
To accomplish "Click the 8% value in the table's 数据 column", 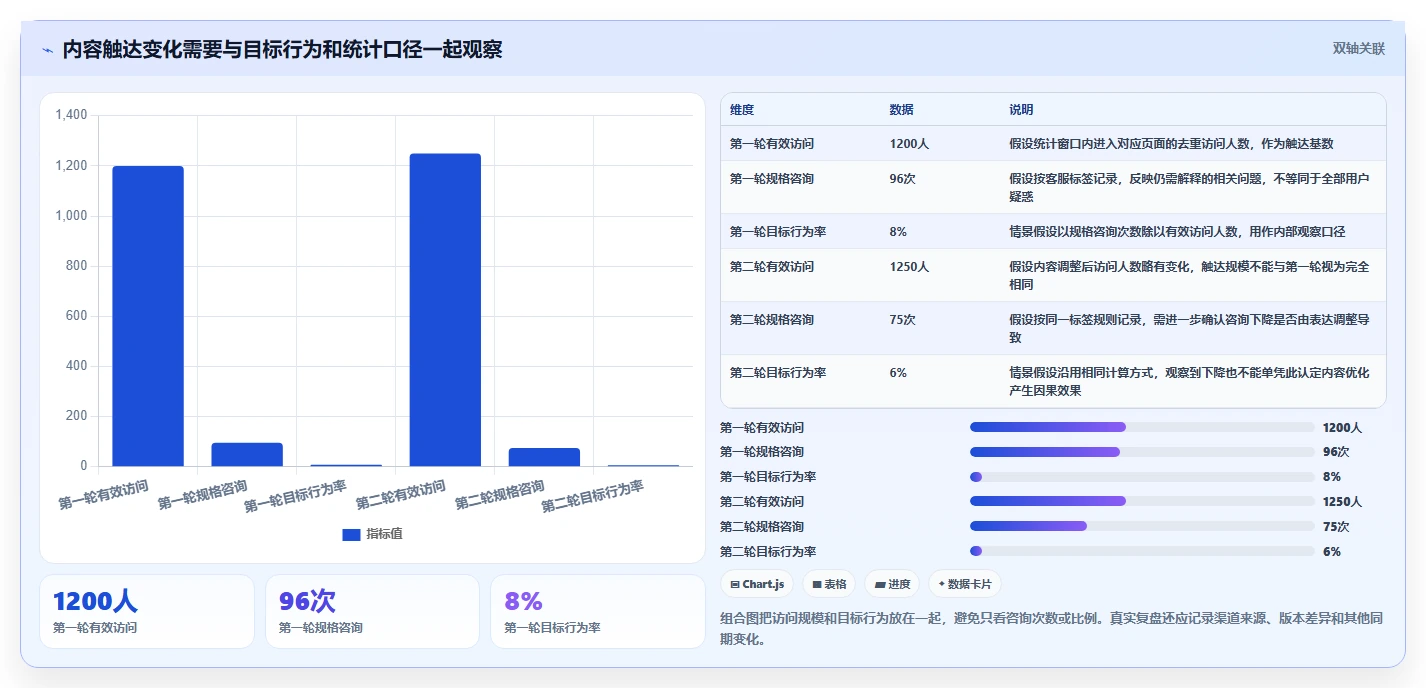I will pos(898,232).
